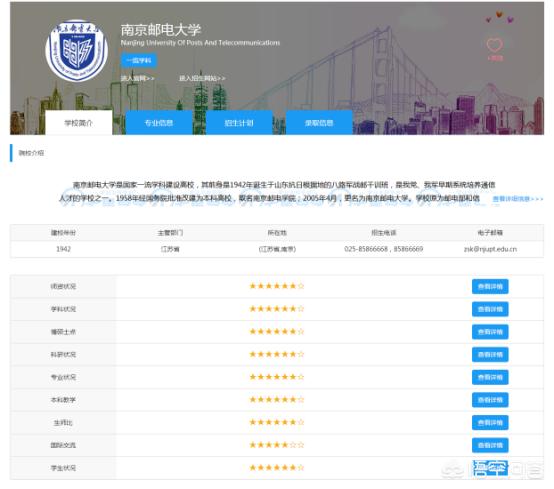
Task: Click the 专业状况 row label
Action: [63, 377]
